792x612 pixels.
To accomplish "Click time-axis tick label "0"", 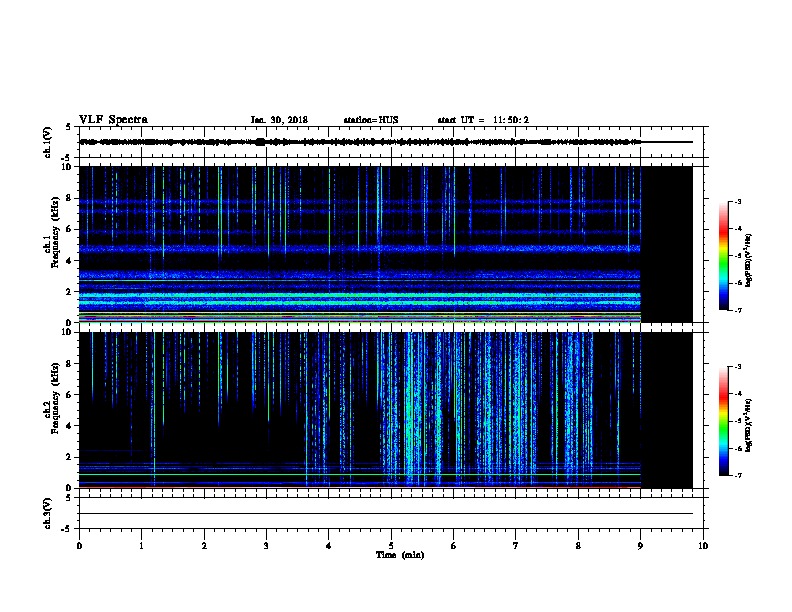I will point(79,546).
